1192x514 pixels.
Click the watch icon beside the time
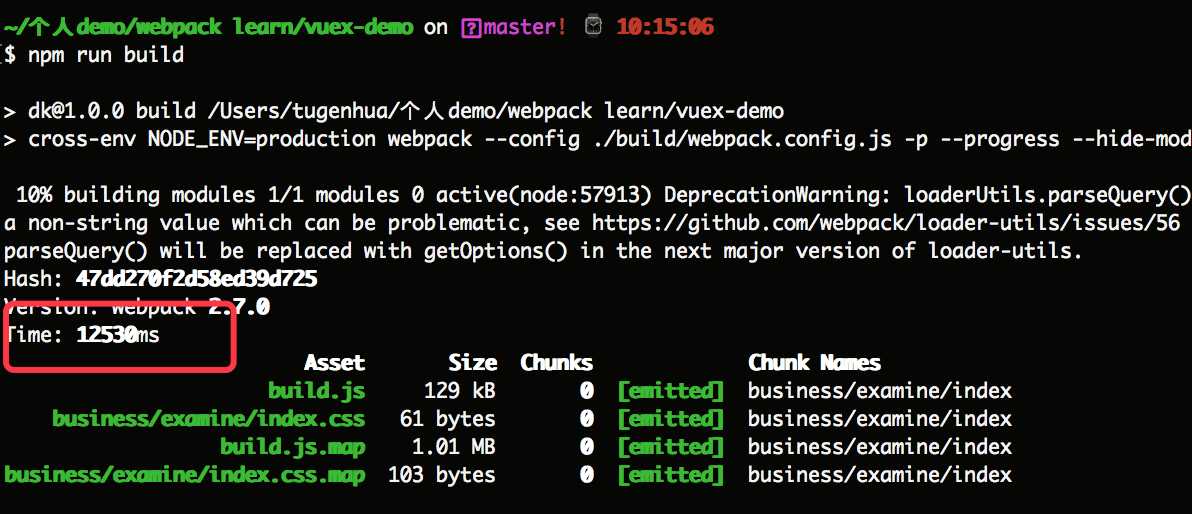click(593, 27)
